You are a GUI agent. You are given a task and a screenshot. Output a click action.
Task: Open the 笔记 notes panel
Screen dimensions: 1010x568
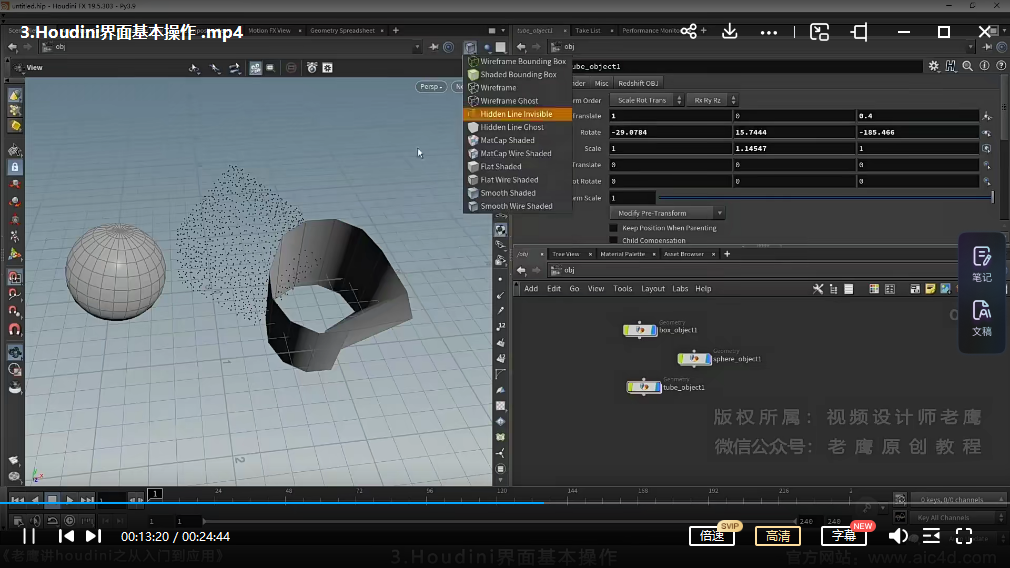tap(982, 264)
